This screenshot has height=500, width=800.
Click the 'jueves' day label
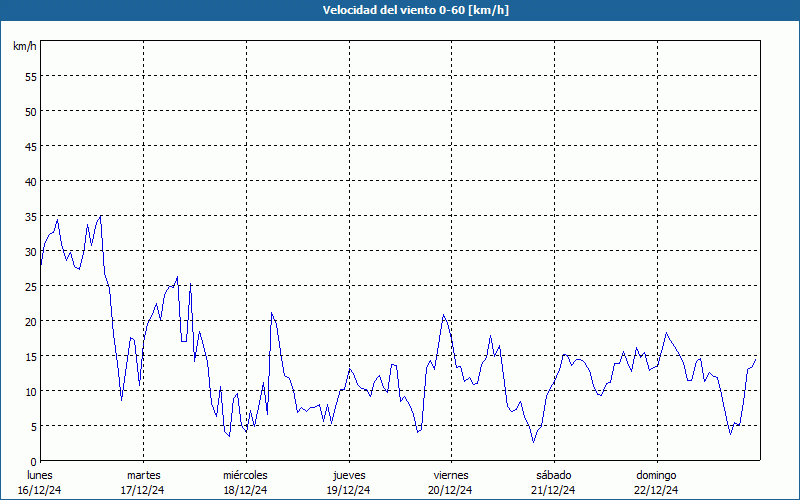[349, 475]
